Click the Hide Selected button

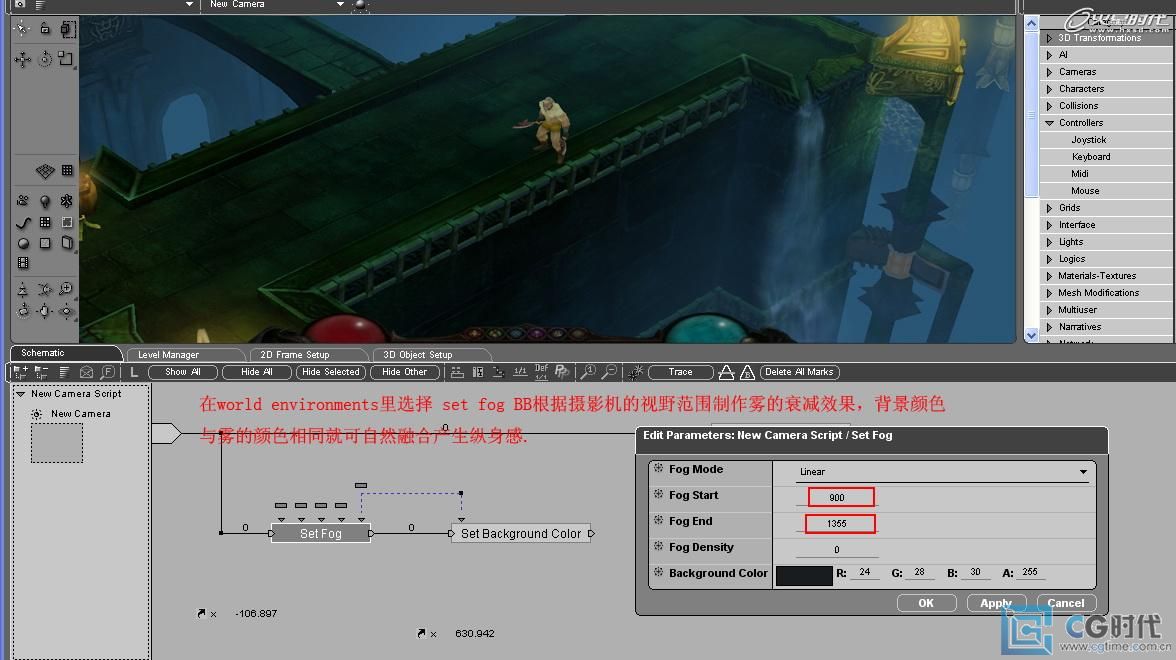pyautogui.click(x=331, y=372)
